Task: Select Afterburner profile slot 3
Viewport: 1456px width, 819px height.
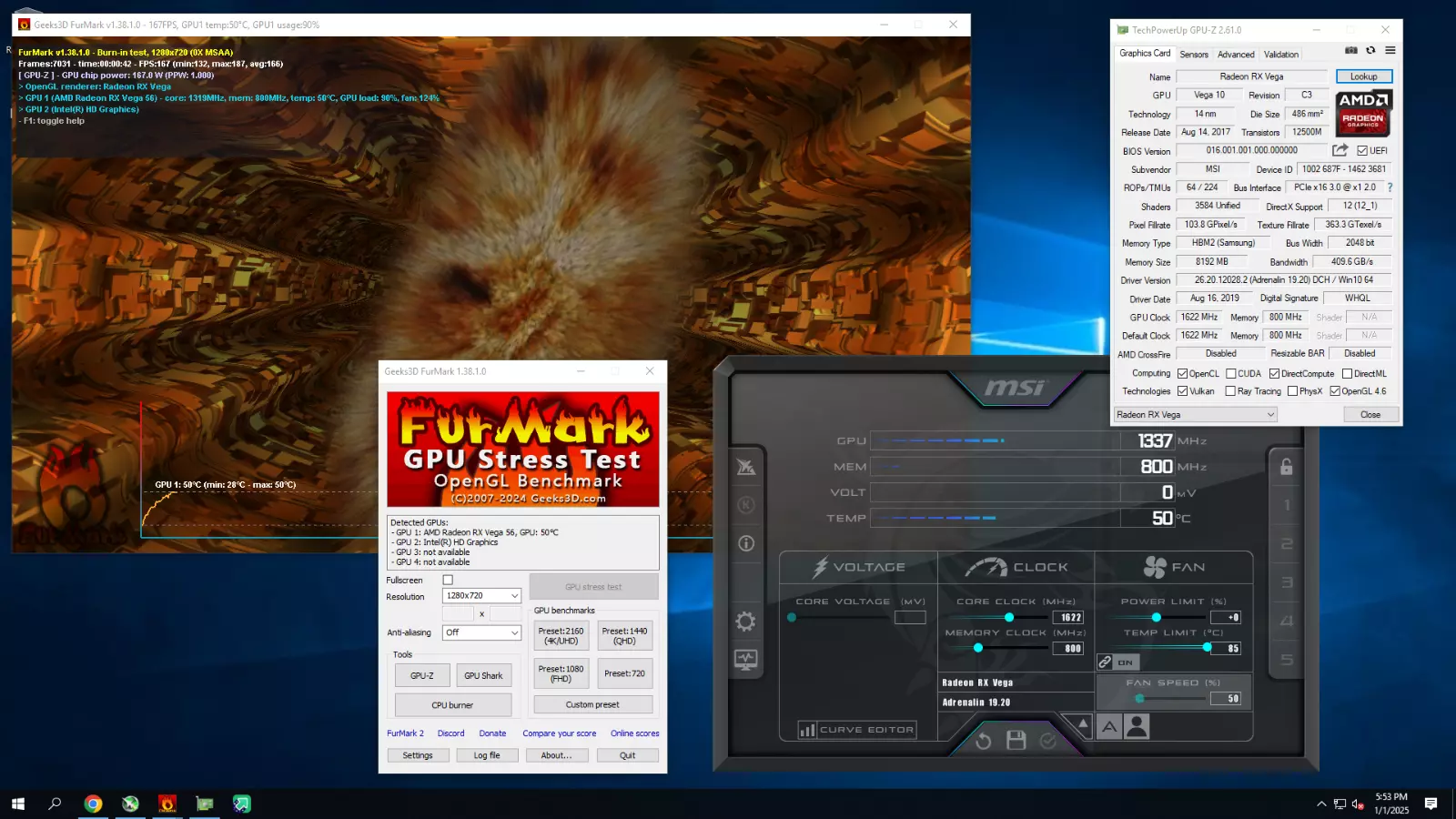Action: pos(1287,582)
